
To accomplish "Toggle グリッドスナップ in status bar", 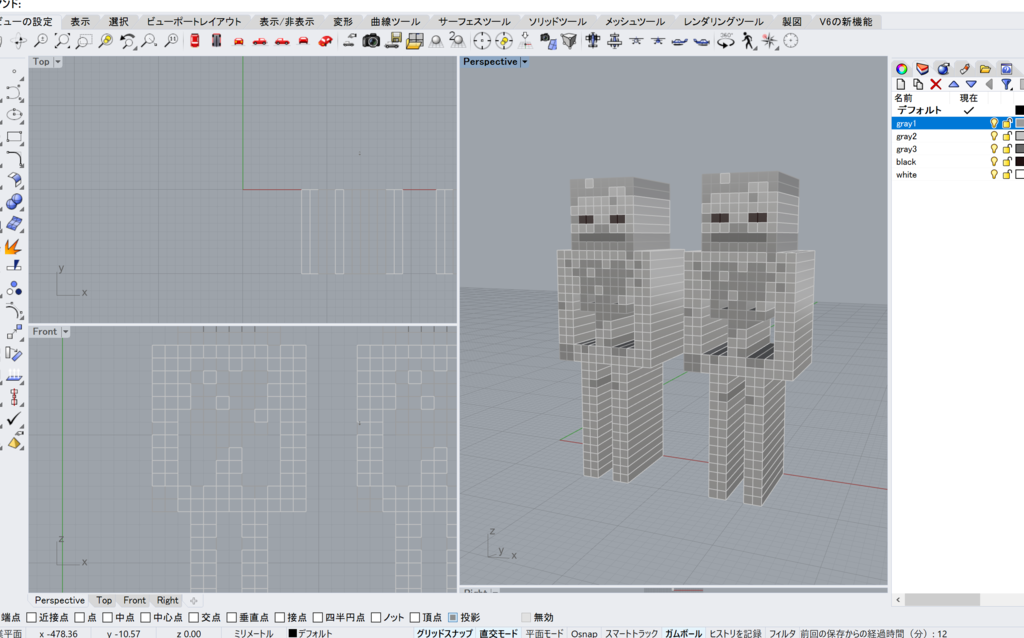I will click(x=444, y=633).
